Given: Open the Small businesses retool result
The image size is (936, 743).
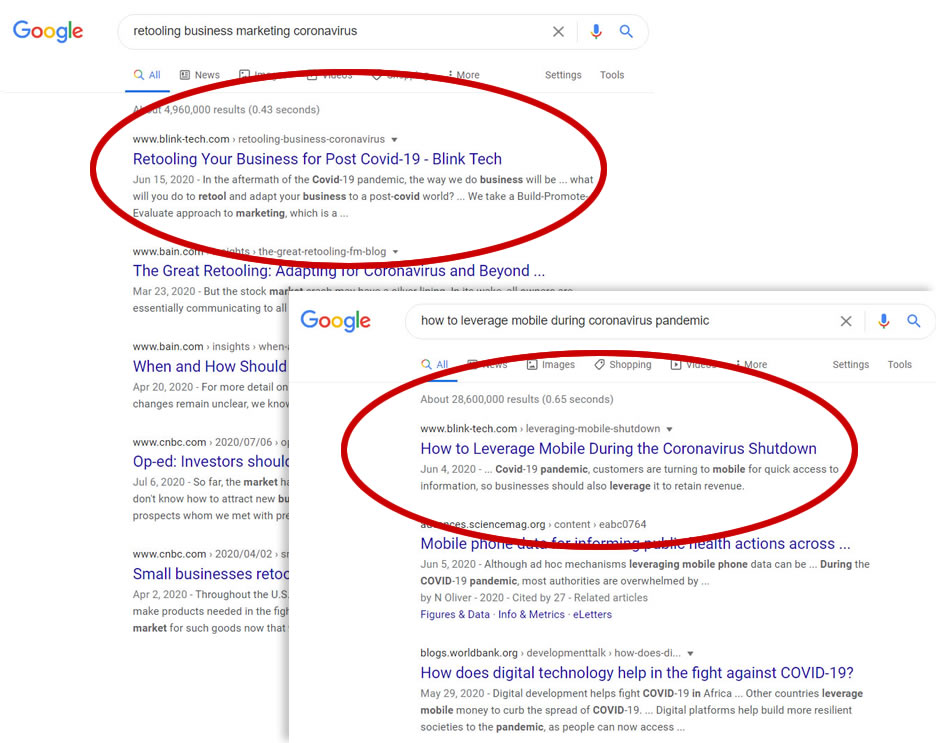Looking at the screenshot, I should pyautogui.click(x=211, y=574).
